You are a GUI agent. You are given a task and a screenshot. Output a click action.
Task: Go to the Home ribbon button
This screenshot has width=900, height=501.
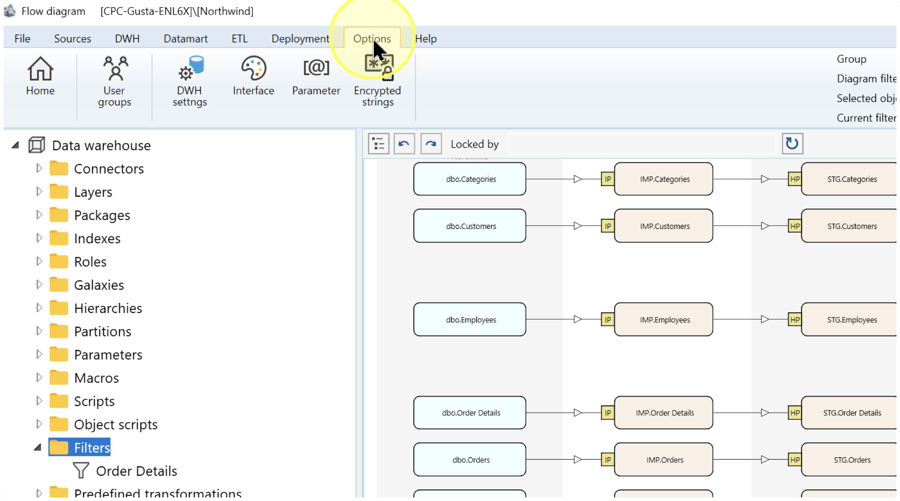40,76
